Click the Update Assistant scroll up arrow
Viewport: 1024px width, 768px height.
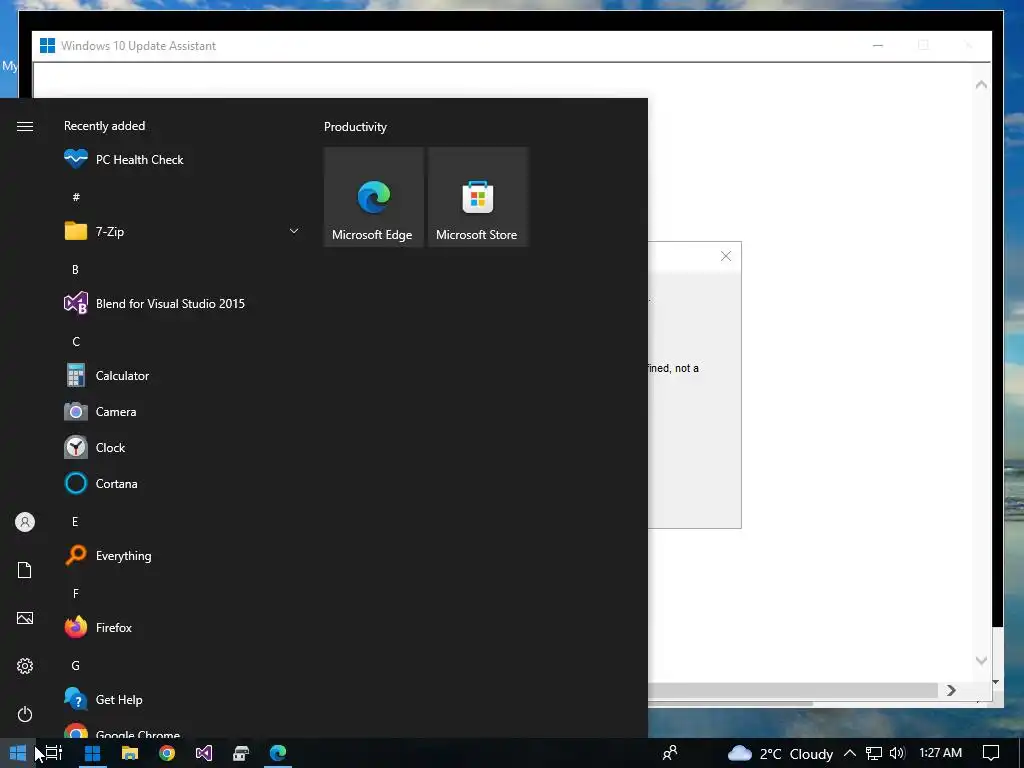981,84
